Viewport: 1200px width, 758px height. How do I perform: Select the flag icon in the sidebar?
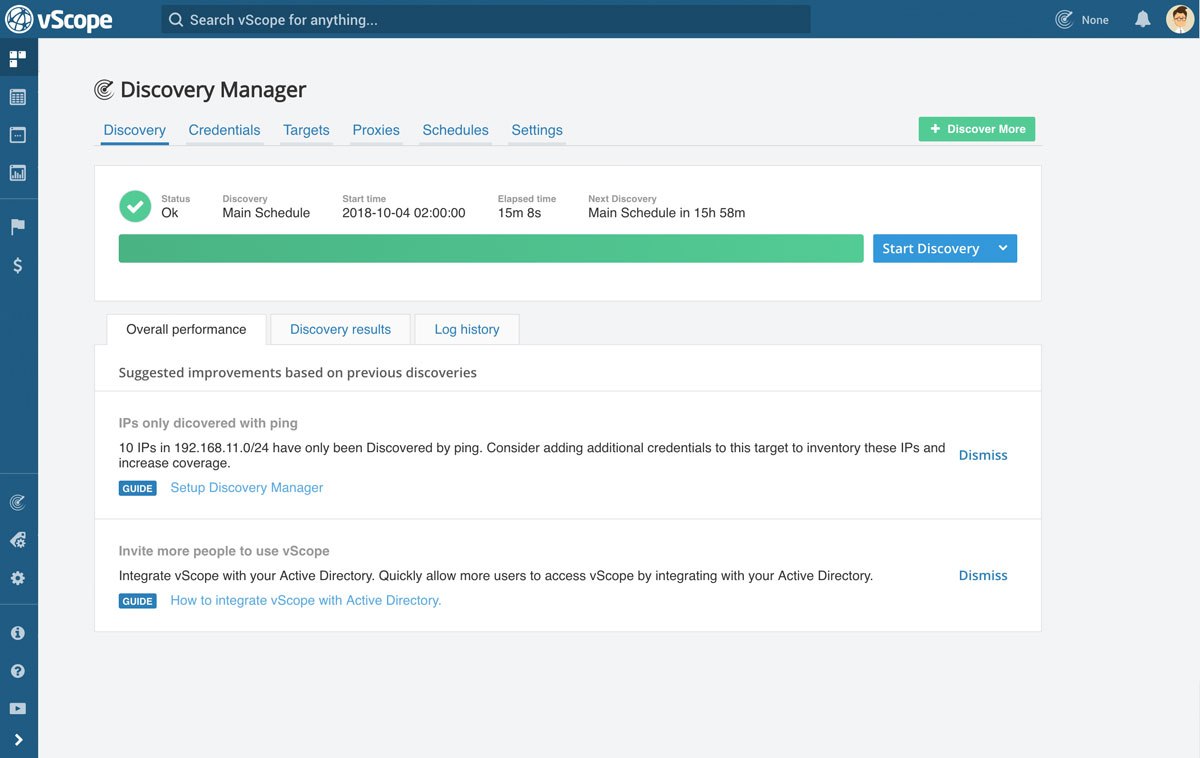pyautogui.click(x=18, y=227)
